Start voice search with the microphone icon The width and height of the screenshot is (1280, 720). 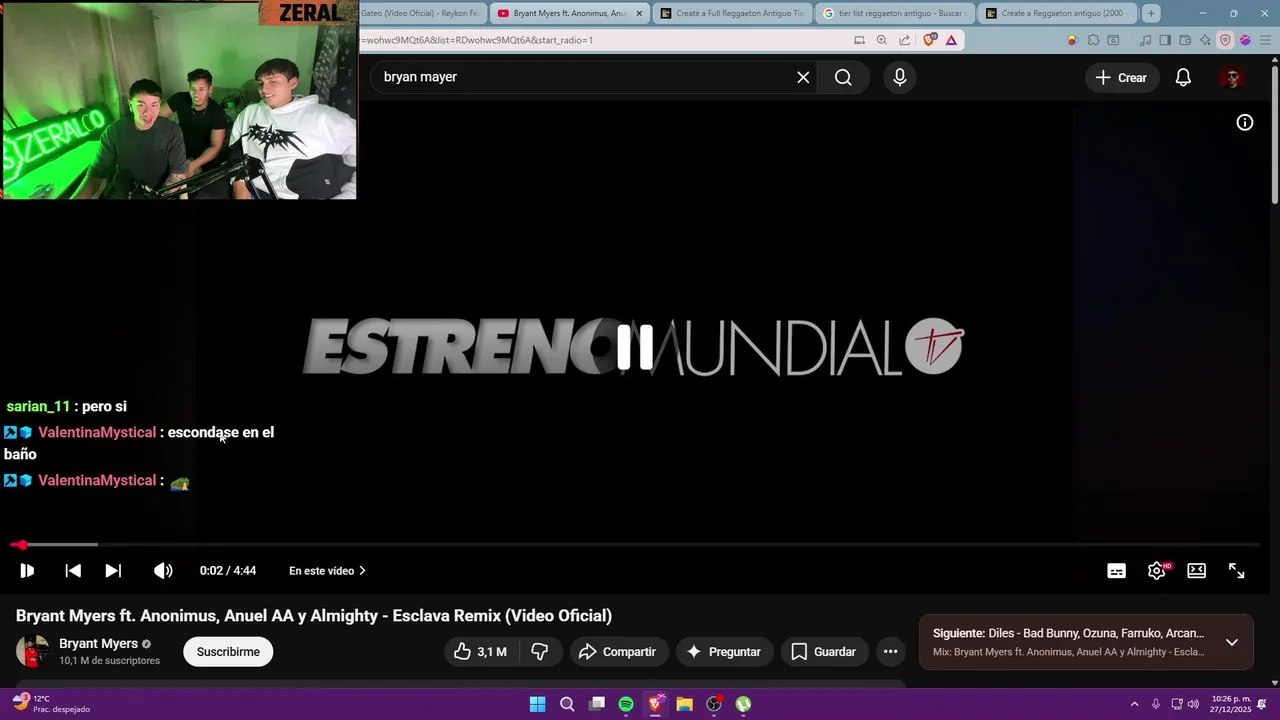click(900, 77)
